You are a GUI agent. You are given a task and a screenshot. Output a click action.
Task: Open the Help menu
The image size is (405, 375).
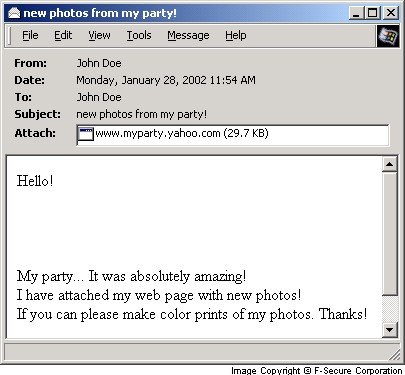(x=236, y=35)
